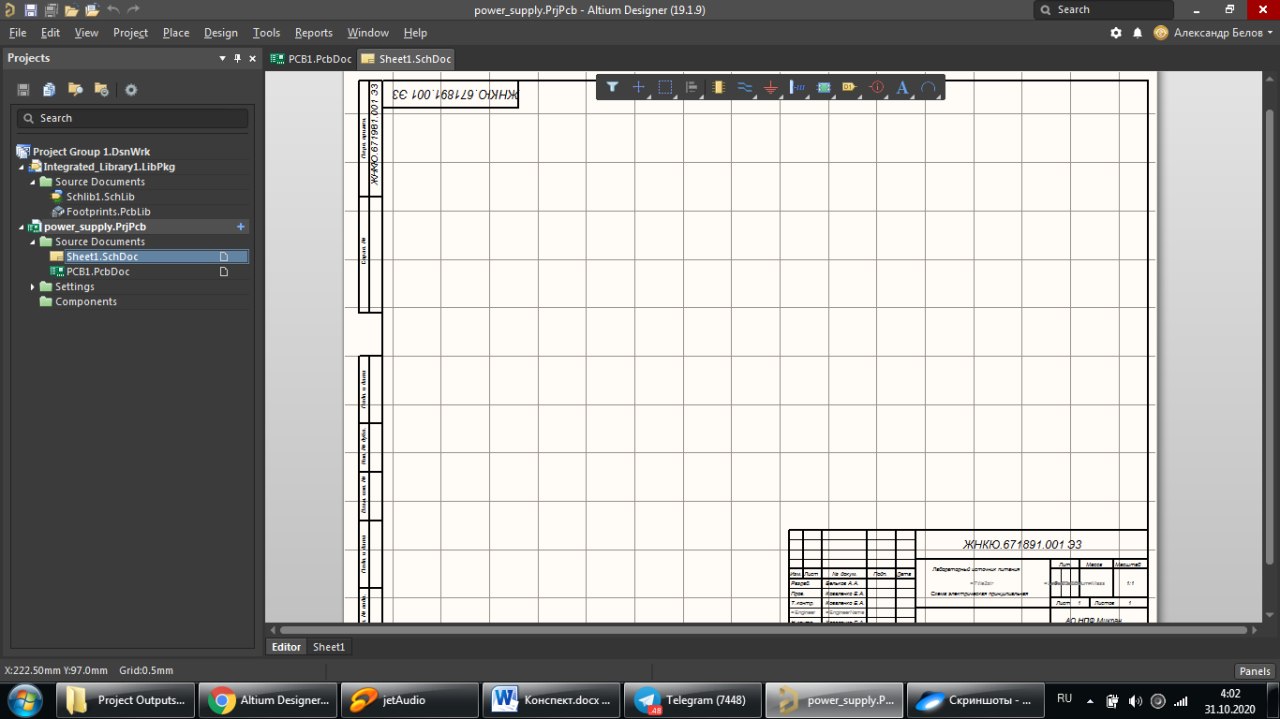This screenshot has height=719, width=1280.
Task: Select the place arc drawing tool
Action: [928, 87]
